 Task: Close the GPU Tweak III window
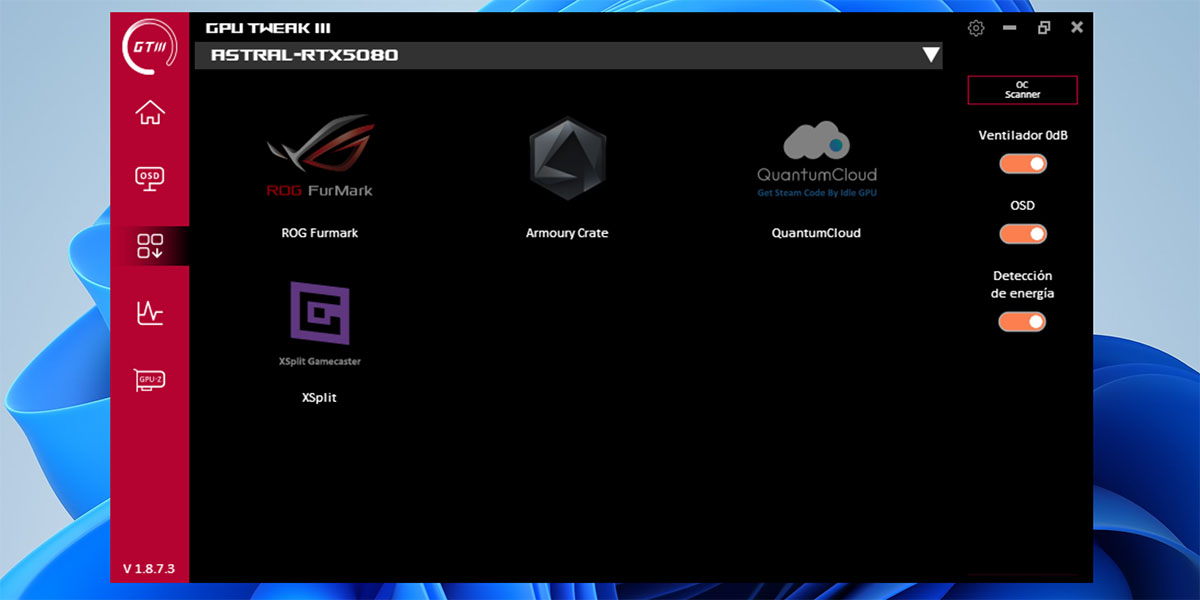[x=1077, y=28]
